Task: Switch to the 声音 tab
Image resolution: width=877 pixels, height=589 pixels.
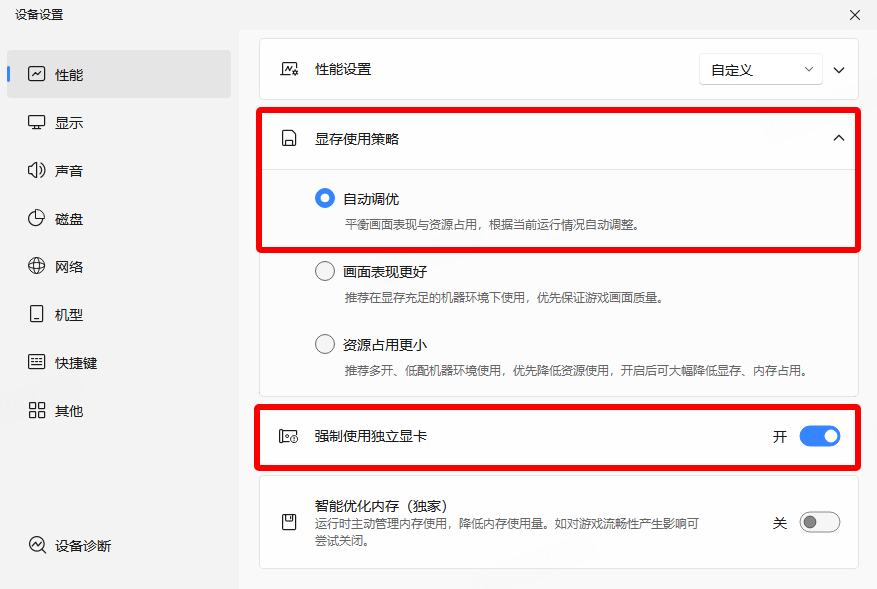Action: pos(70,170)
